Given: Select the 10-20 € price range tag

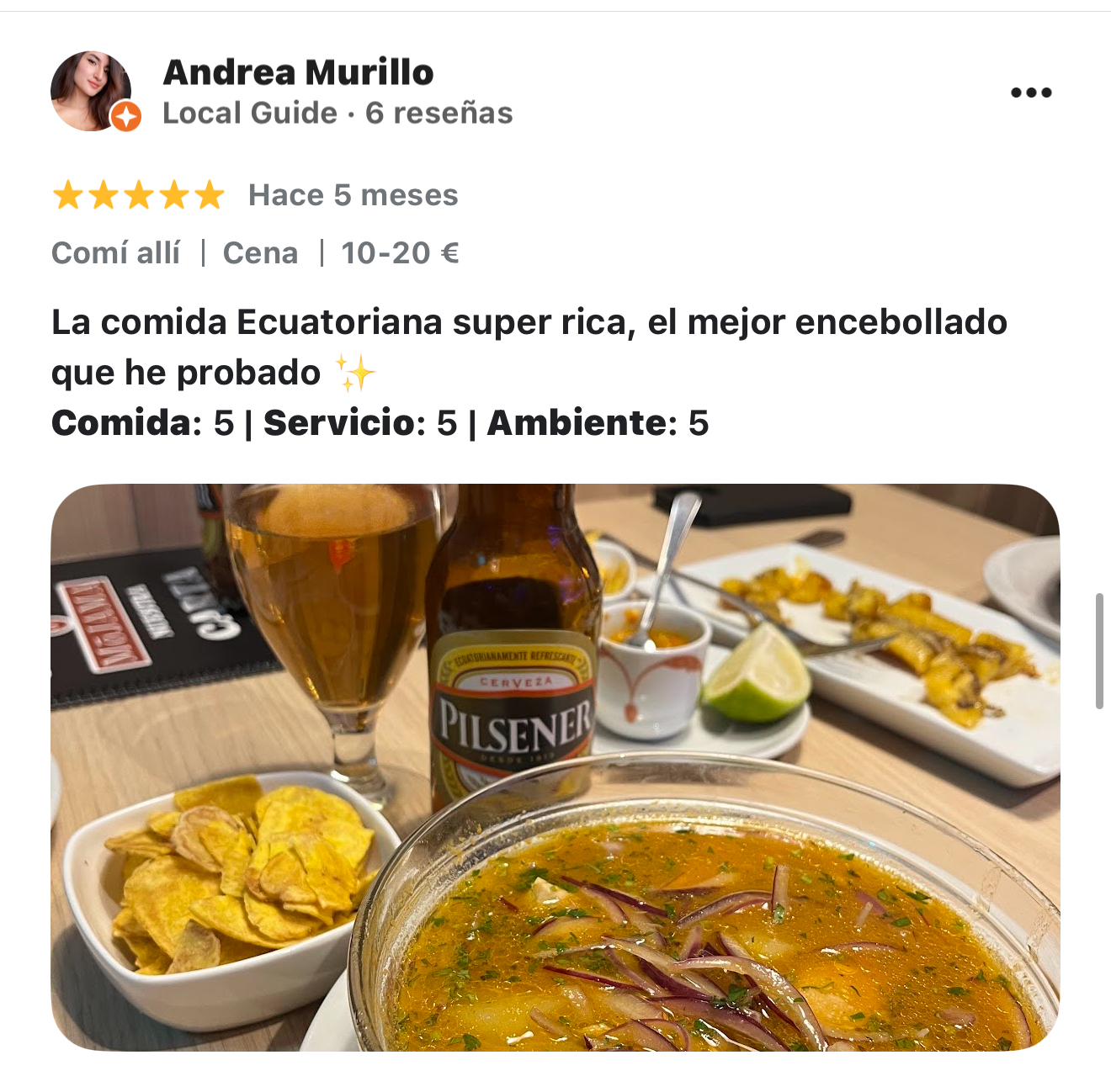Looking at the screenshot, I should [x=400, y=252].
